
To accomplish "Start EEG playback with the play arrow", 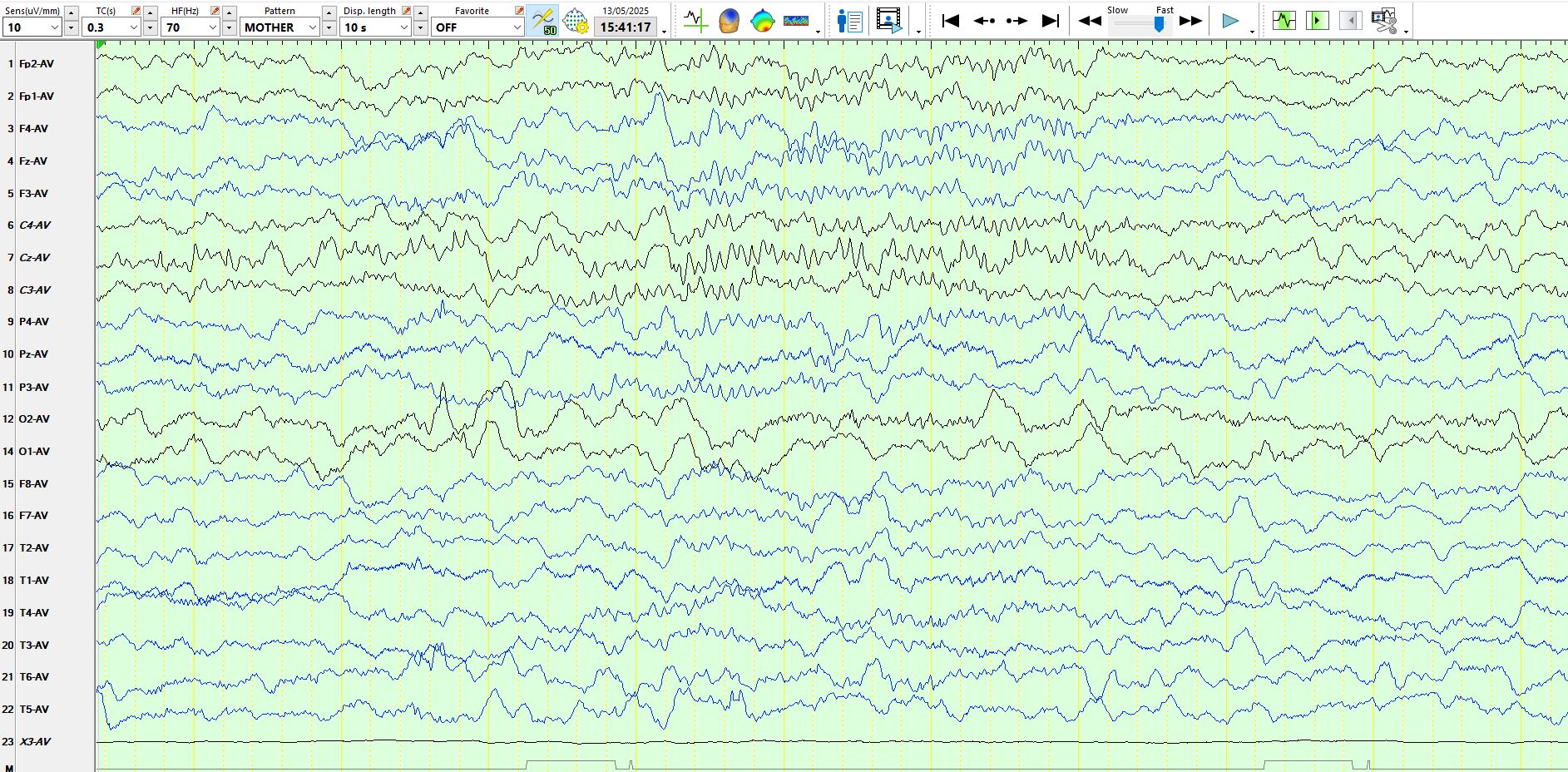I will (1230, 21).
